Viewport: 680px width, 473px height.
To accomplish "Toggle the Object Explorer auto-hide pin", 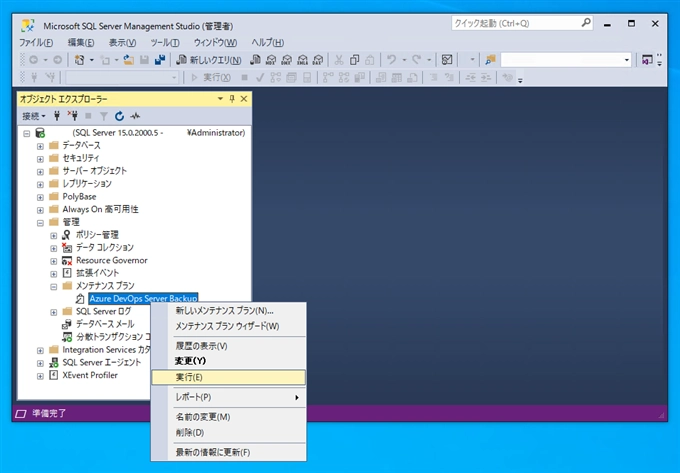I will click(232, 99).
